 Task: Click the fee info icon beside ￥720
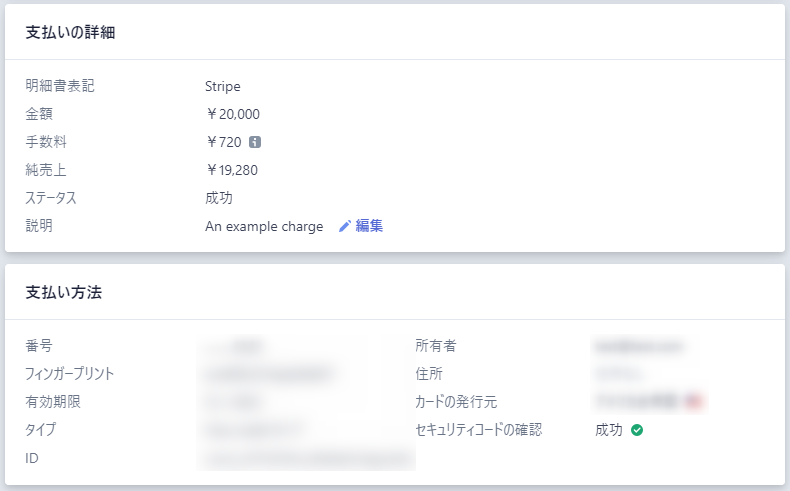tap(255, 142)
